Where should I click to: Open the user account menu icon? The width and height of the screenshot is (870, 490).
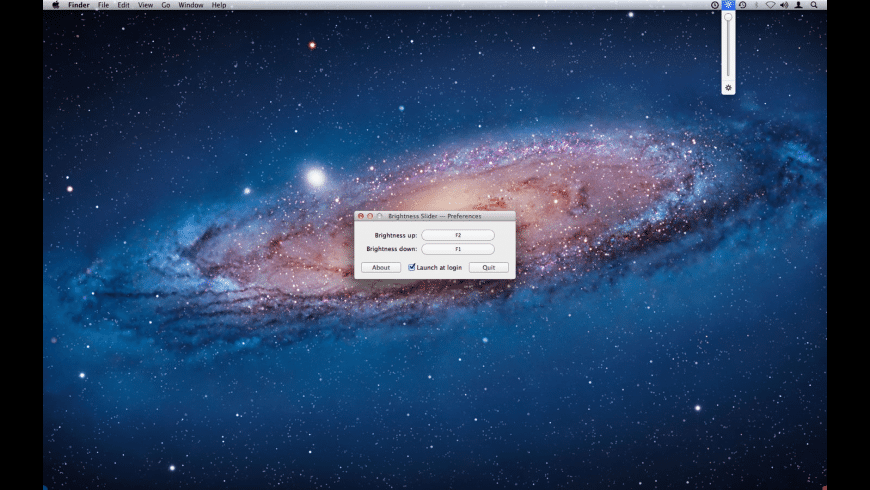click(798, 5)
